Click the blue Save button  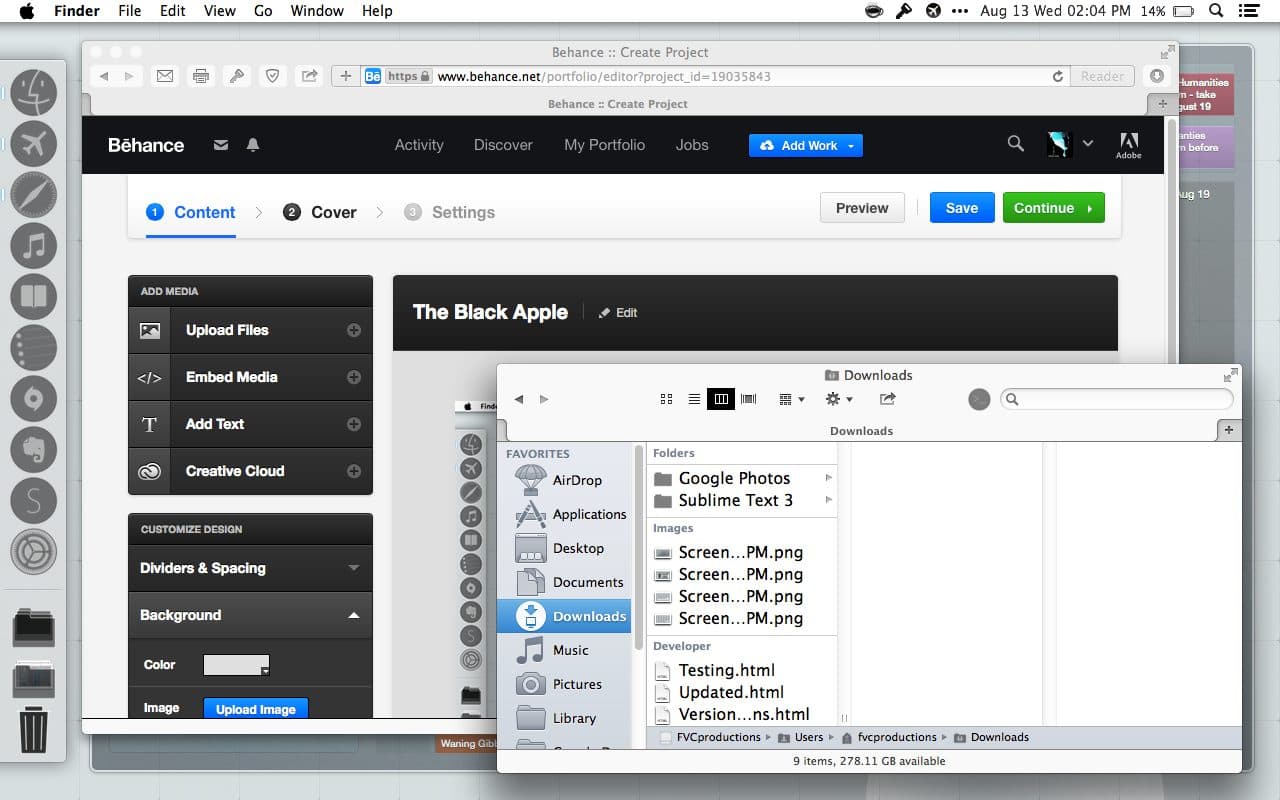961,208
